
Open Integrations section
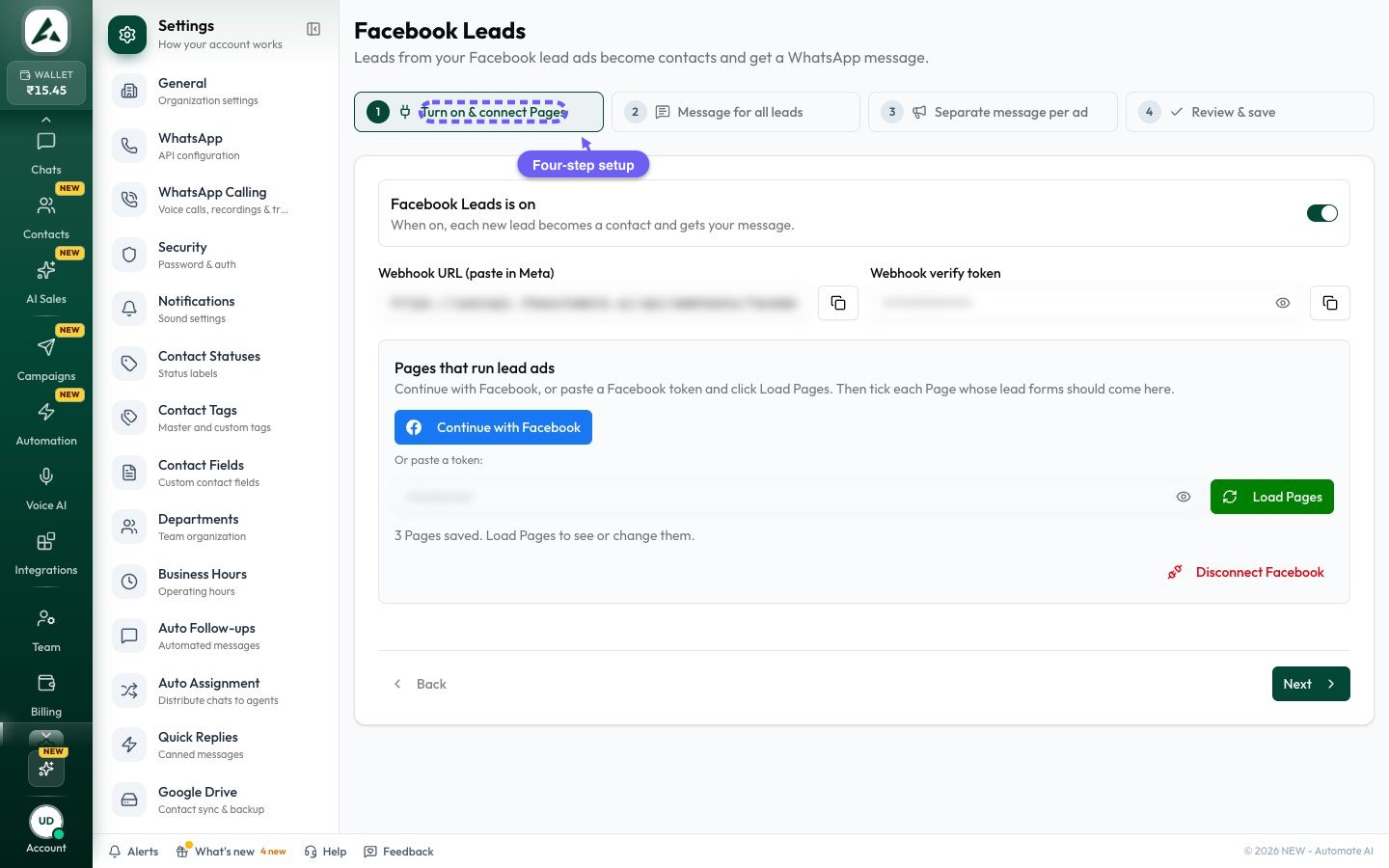(x=45, y=554)
